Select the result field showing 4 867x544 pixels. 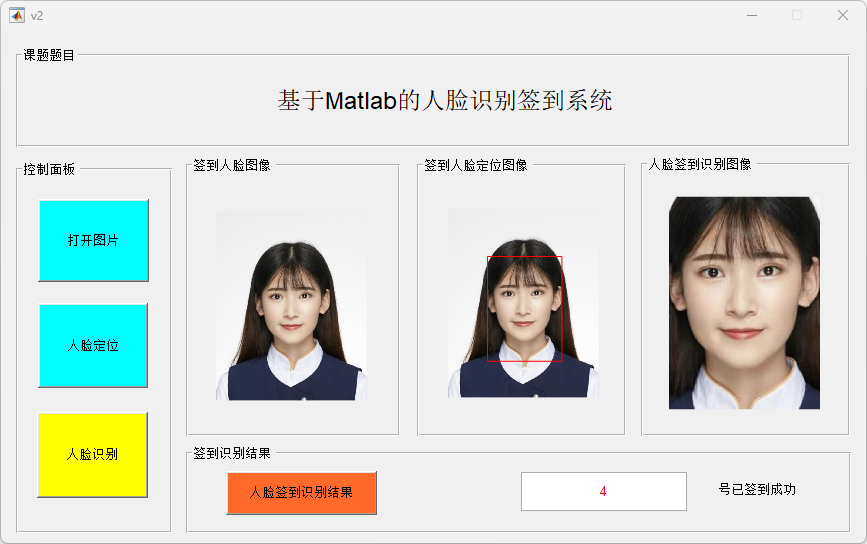pos(604,491)
